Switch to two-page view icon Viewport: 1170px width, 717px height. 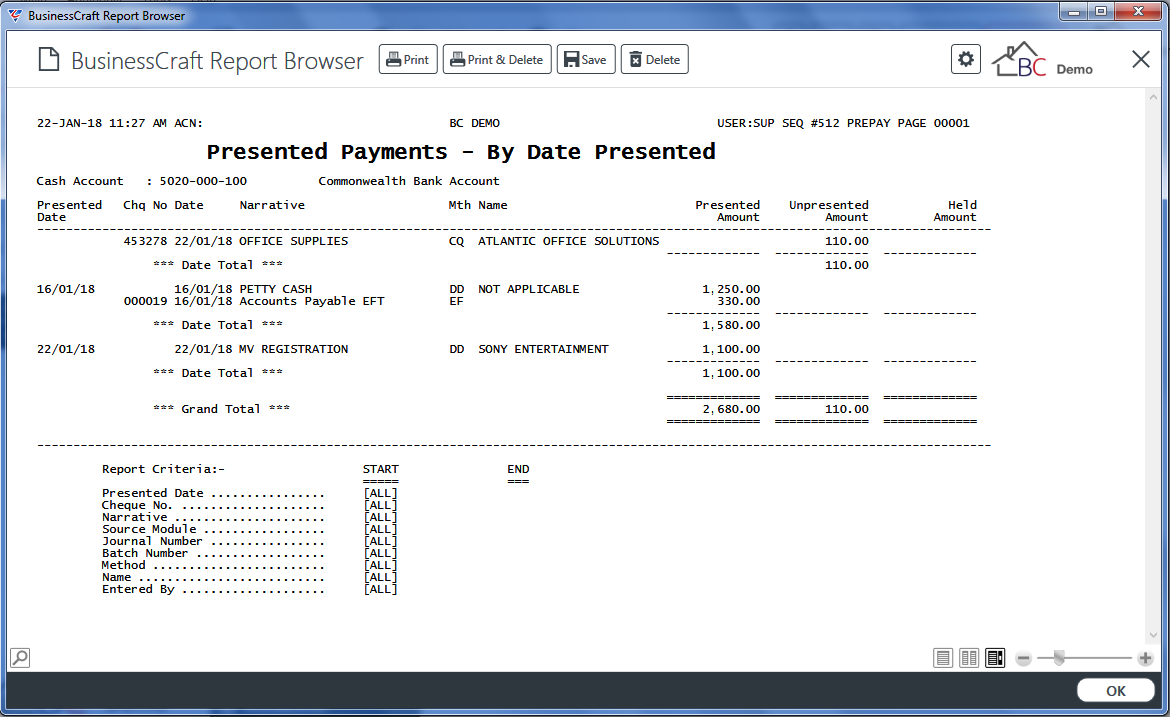(969, 658)
